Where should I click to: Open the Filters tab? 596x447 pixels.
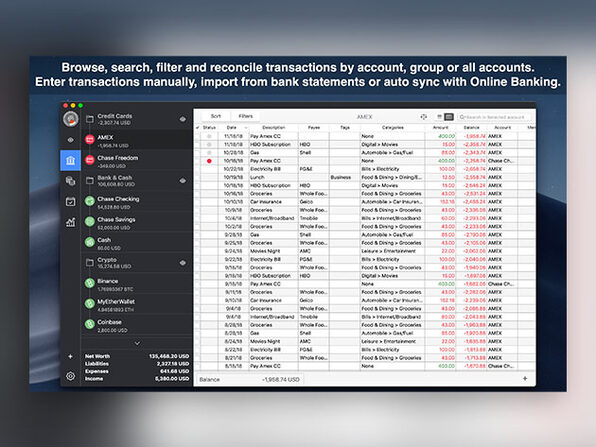[246, 116]
